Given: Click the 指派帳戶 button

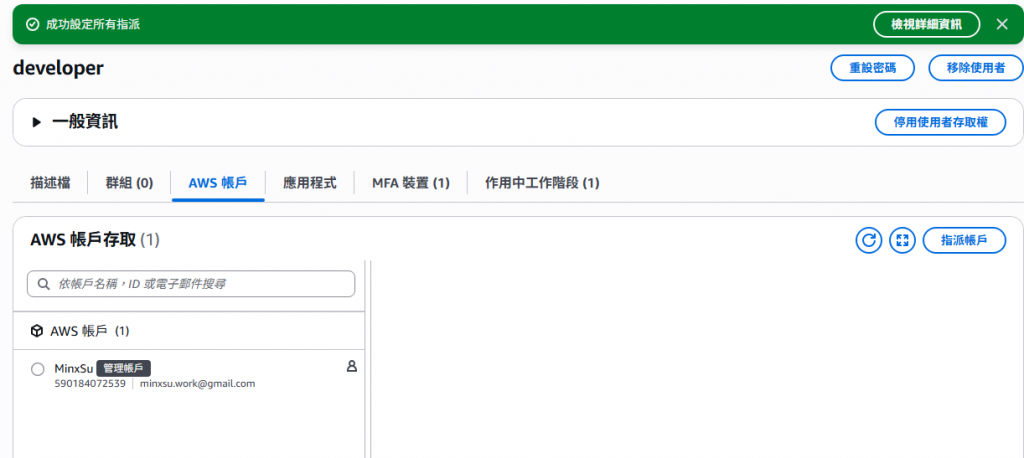Looking at the screenshot, I should click(x=964, y=240).
